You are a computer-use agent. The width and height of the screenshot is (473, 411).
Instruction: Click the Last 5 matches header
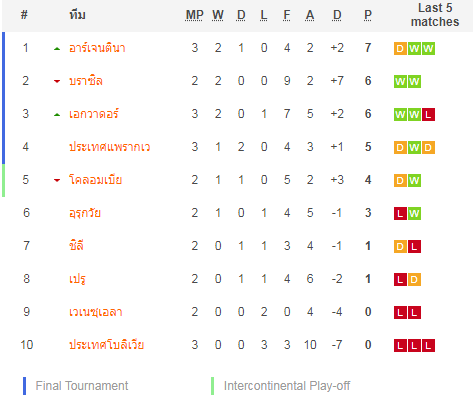435,15
